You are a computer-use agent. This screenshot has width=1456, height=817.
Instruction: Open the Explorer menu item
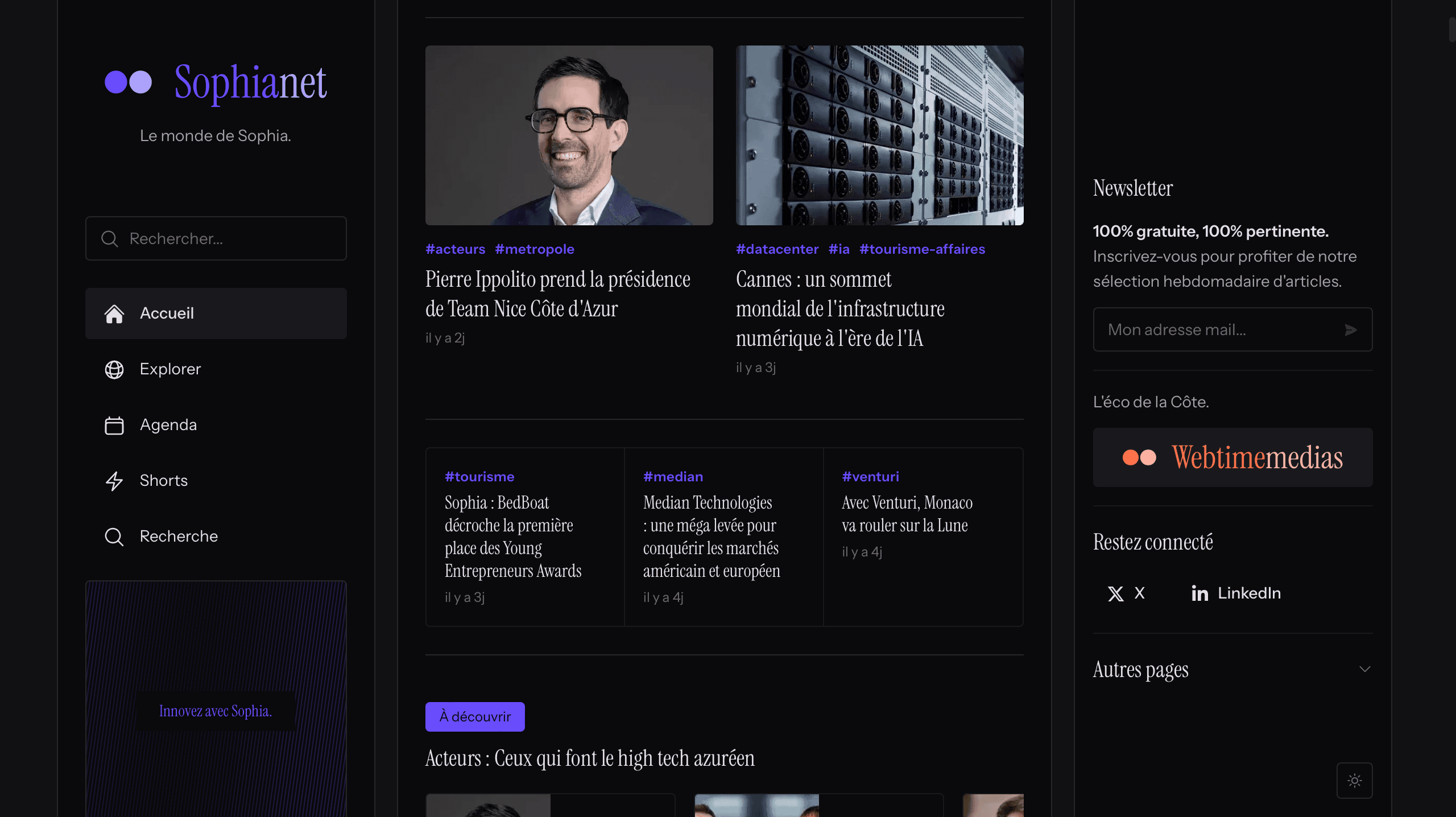(x=216, y=369)
